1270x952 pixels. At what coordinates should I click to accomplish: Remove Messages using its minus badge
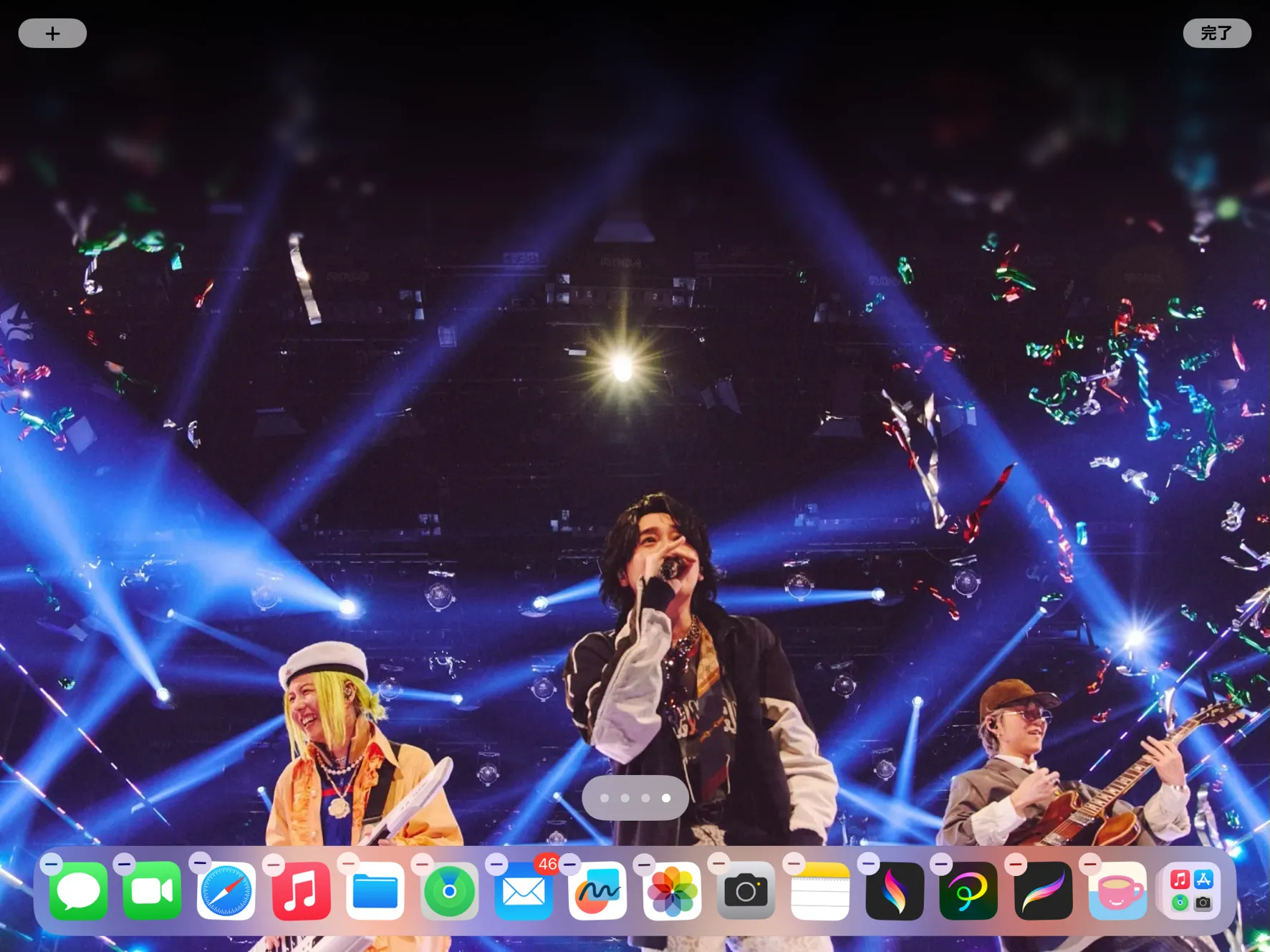tap(51, 864)
